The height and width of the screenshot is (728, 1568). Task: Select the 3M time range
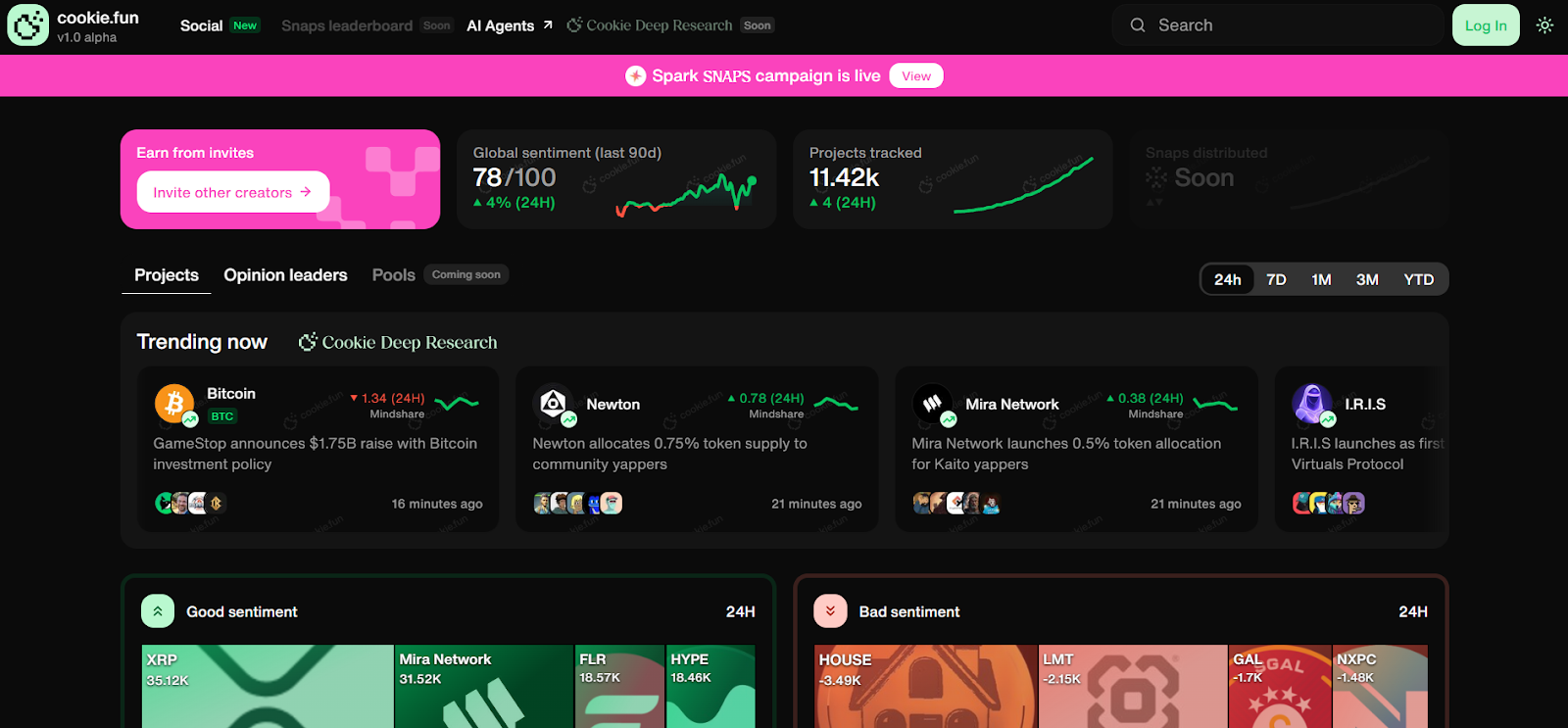(1367, 279)
